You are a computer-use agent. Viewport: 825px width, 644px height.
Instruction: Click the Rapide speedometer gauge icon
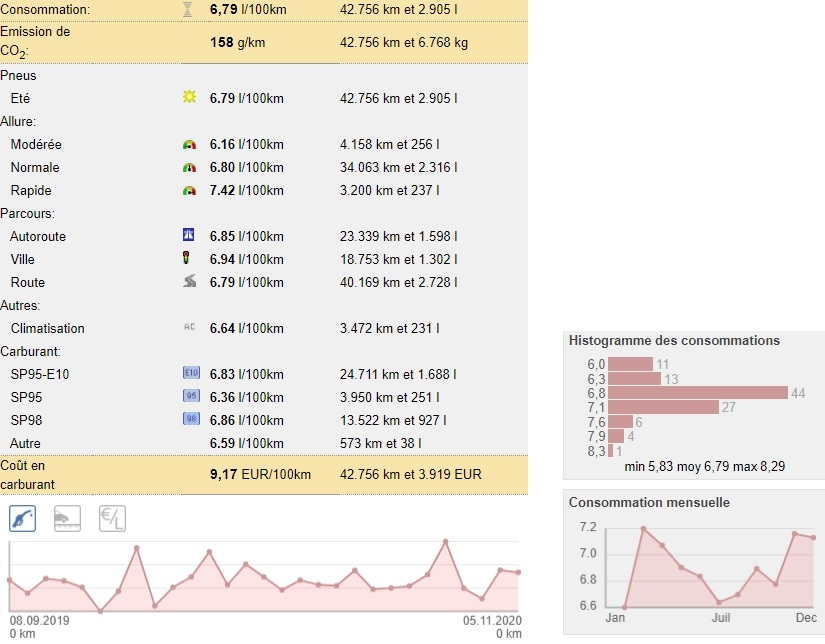189,191
